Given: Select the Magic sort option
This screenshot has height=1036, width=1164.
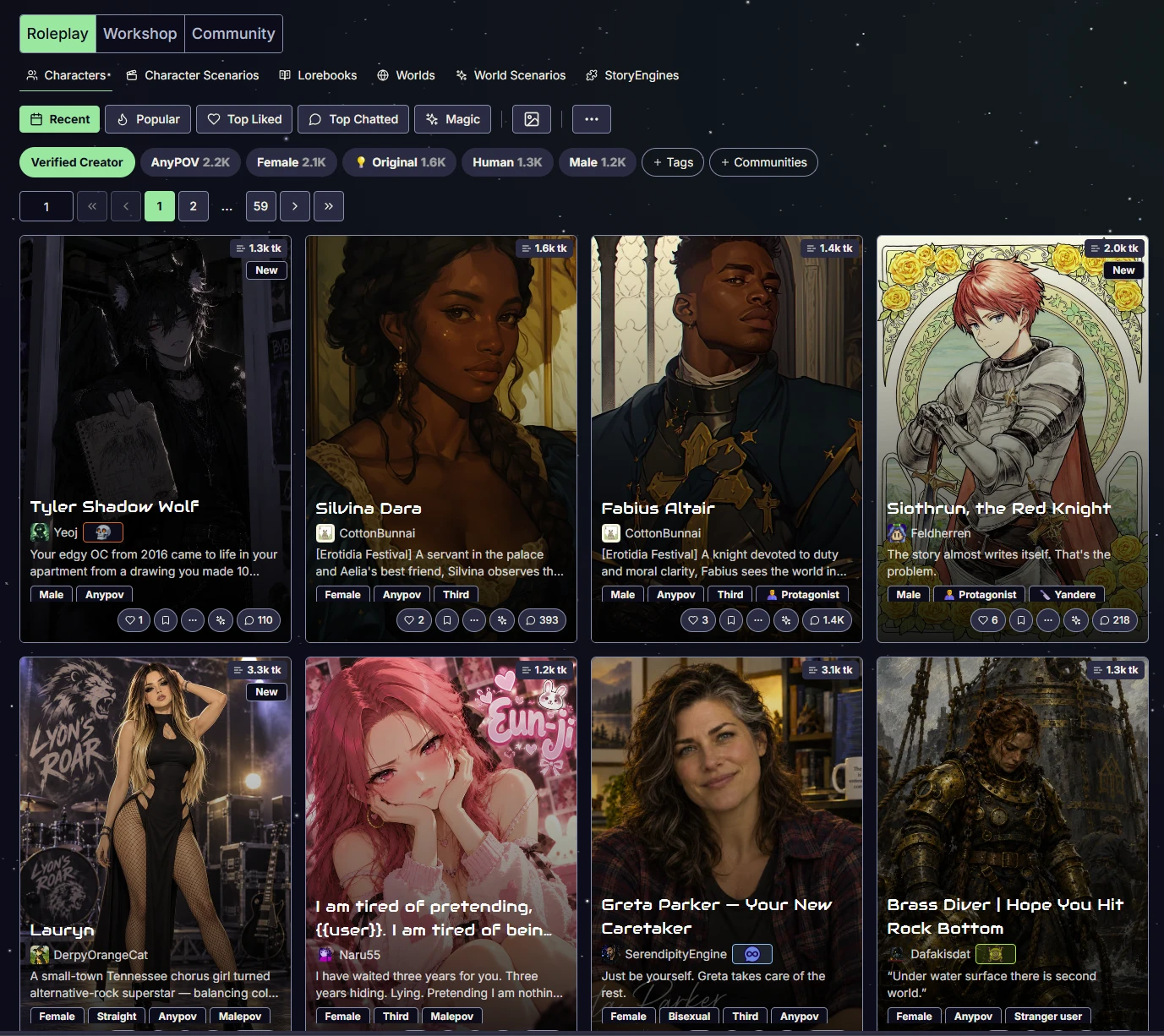Looking at the screenshot, I should tap(452, 119).
